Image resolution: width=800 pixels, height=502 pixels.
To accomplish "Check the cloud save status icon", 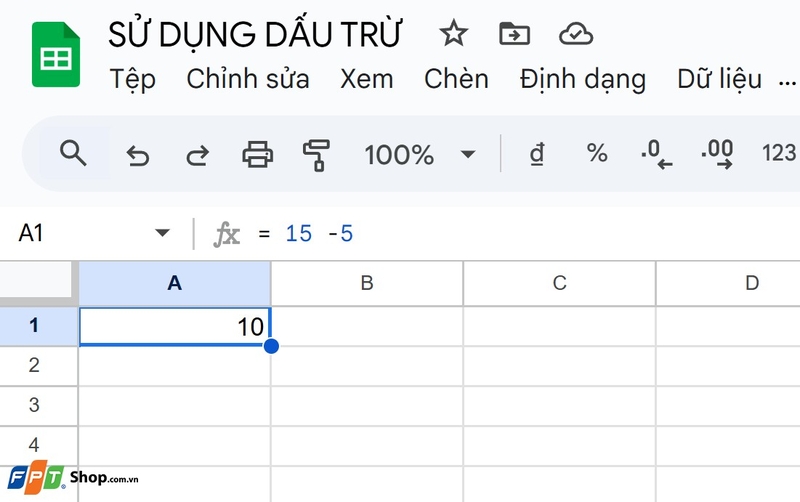I will 576,34.
